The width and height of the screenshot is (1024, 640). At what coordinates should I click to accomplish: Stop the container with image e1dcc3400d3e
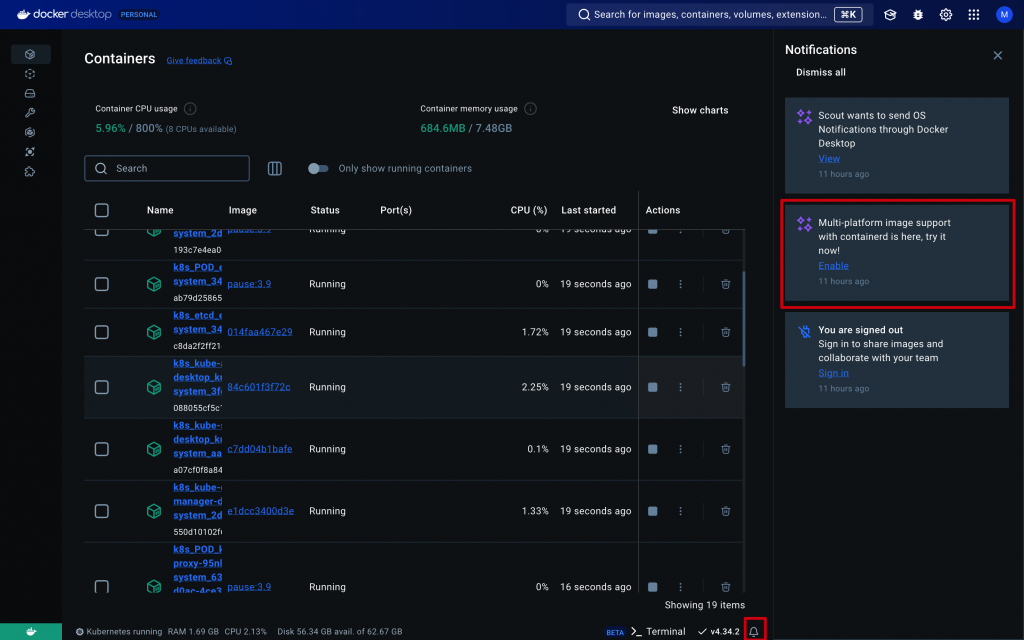[x=652, y=511]
